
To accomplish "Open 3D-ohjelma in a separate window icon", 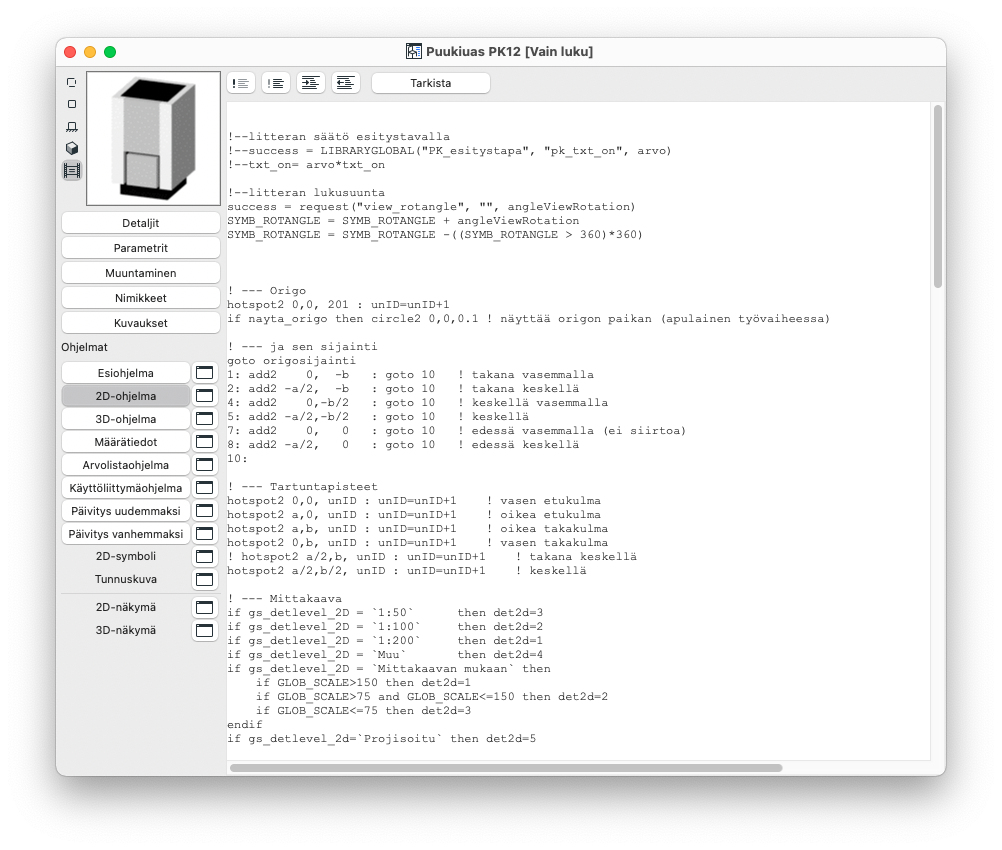I will point(204,419).
